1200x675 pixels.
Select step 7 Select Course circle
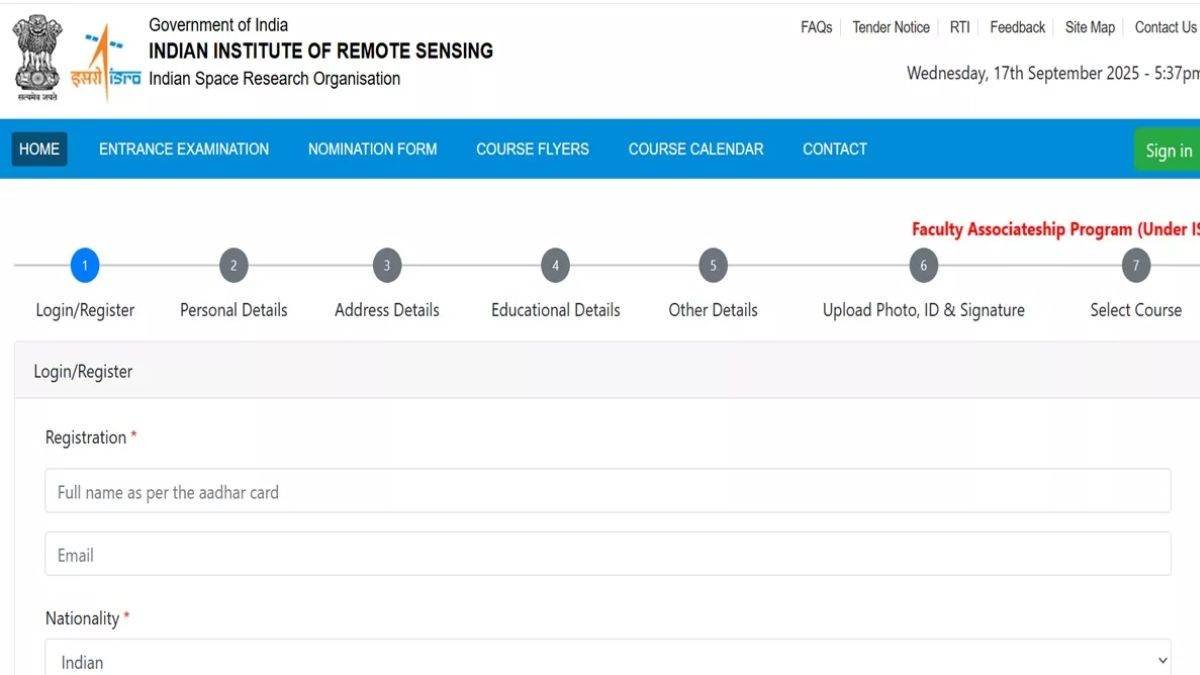pyautogui.click(x=1135, y=266)
